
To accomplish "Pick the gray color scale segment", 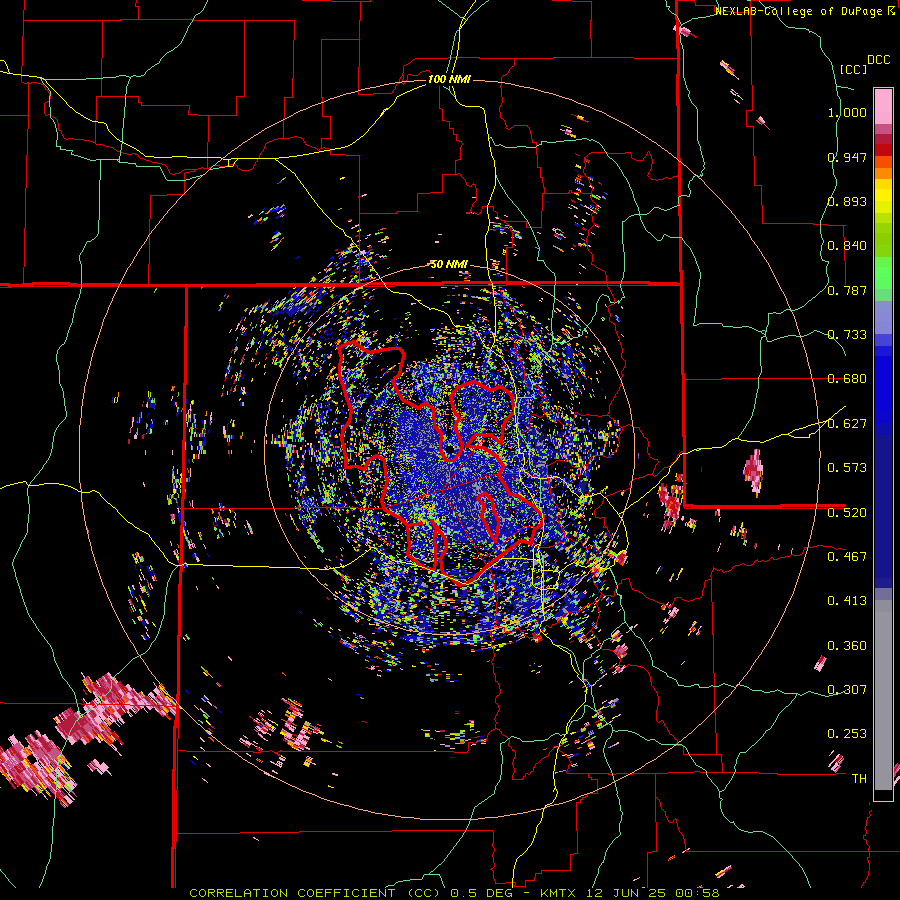I will (883, 695).
